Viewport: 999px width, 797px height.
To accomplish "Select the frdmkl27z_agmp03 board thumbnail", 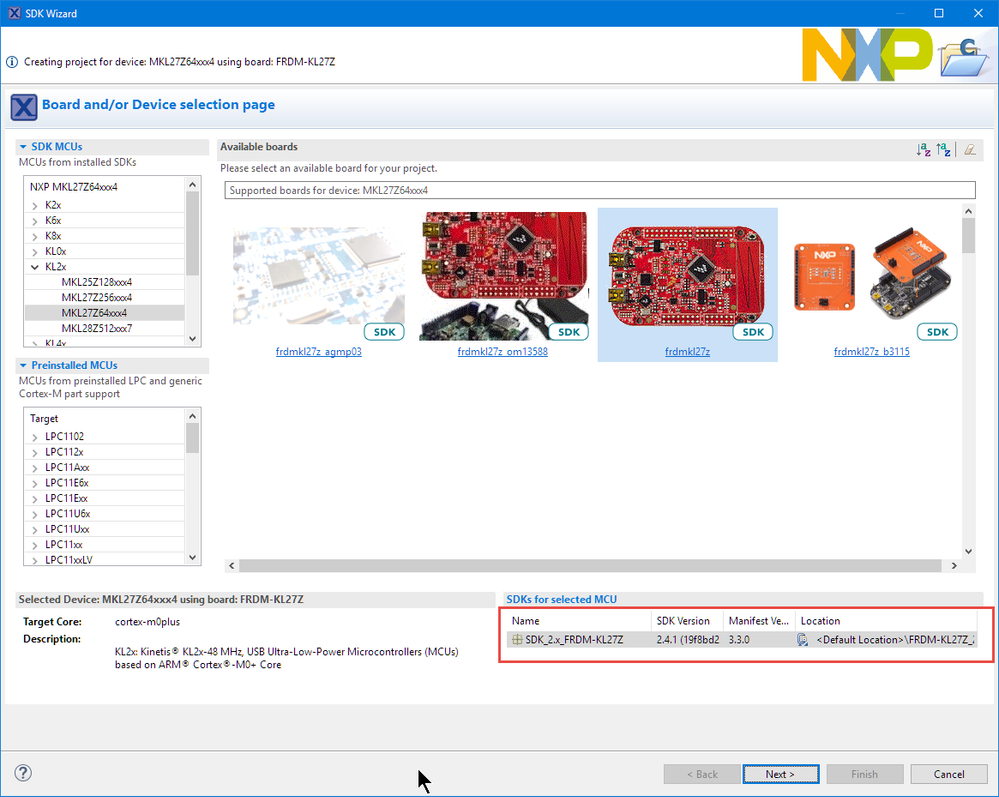I will pos(319,276).
